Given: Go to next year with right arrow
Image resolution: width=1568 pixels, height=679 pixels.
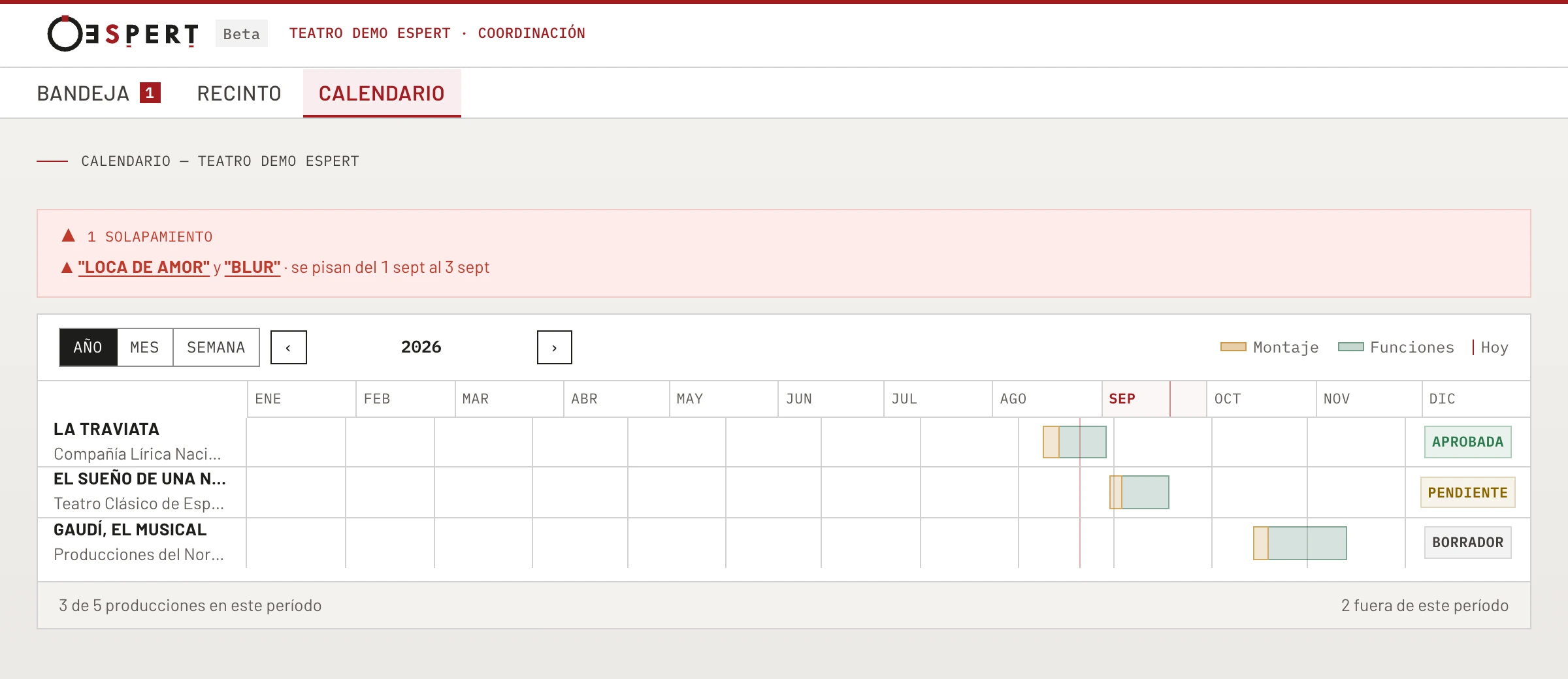Looking at the screenshot, I should pos(554,347).
